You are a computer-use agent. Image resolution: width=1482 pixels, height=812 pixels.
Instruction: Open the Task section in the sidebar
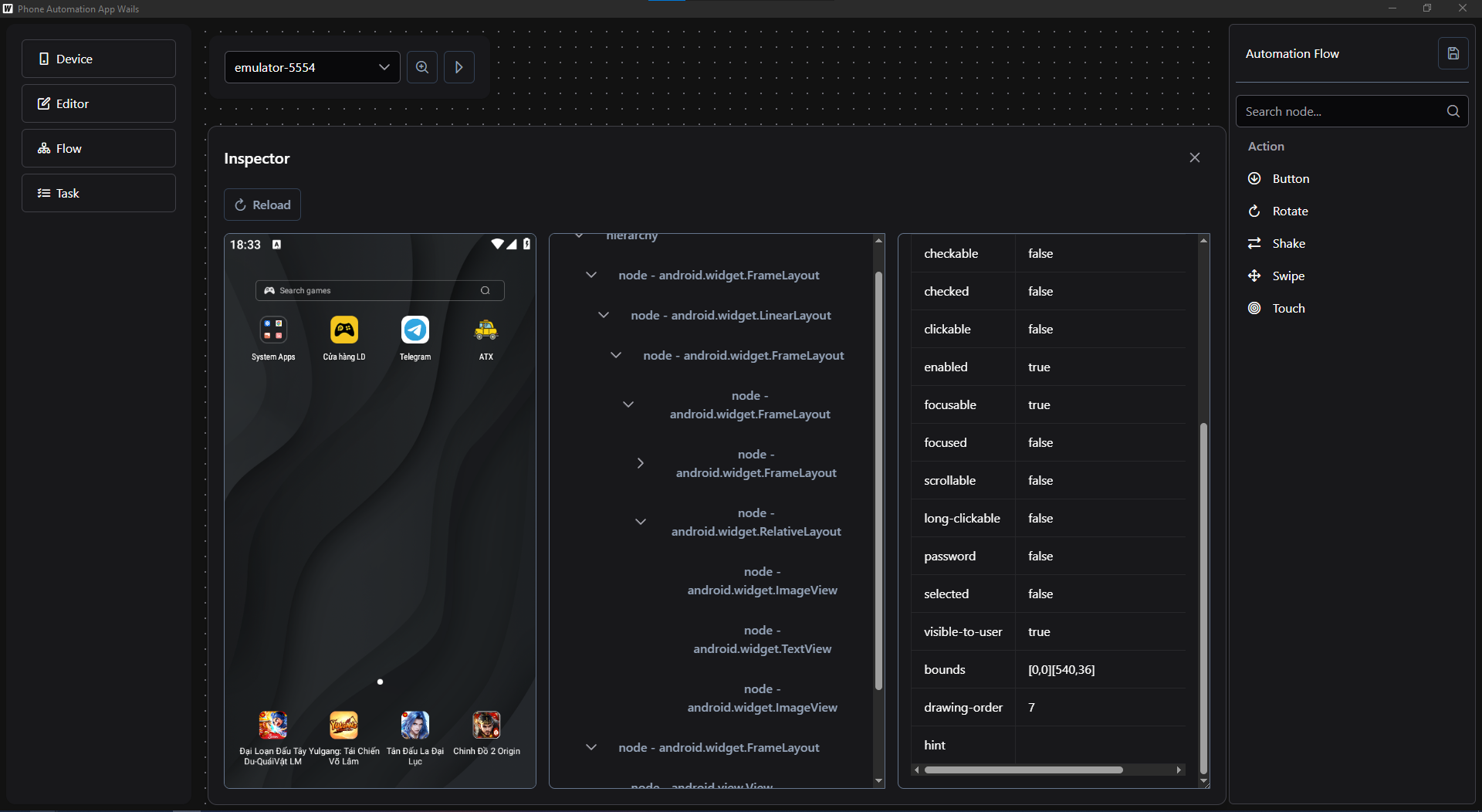[99, 193]
